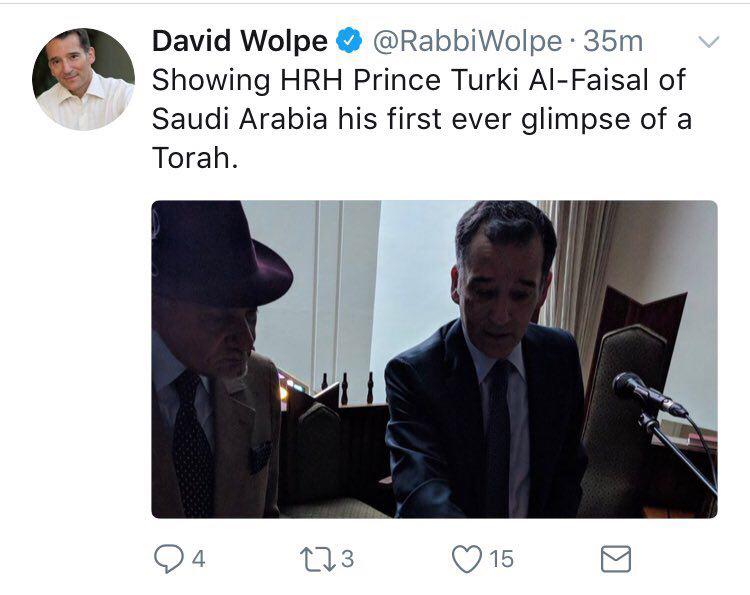Image resolution: width=750 pixels, height=595 pixels.
Task: Click the 35m timestamp
Action: pyautogui.click(x=613, y=42)
